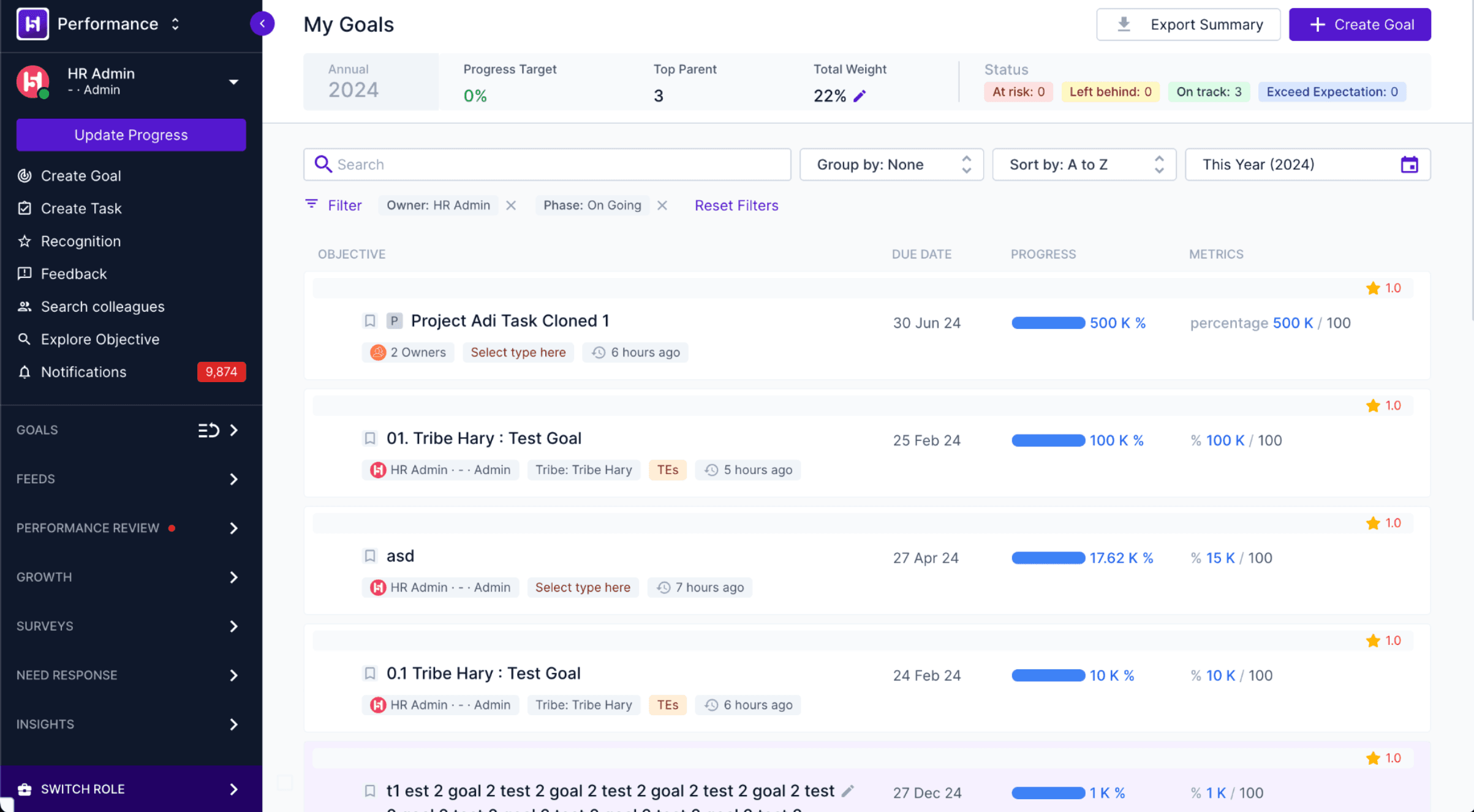Bookmark the 0.1 Tribe Hary : Test Goal row
The width and height of the screenshot is (1474, 812).
point(370,674)
